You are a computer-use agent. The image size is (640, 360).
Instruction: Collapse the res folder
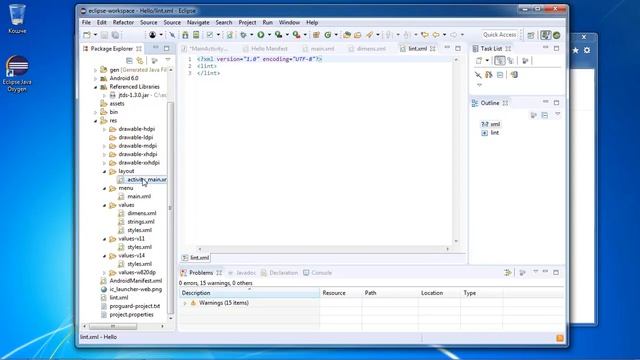click(x=96, y=121)
